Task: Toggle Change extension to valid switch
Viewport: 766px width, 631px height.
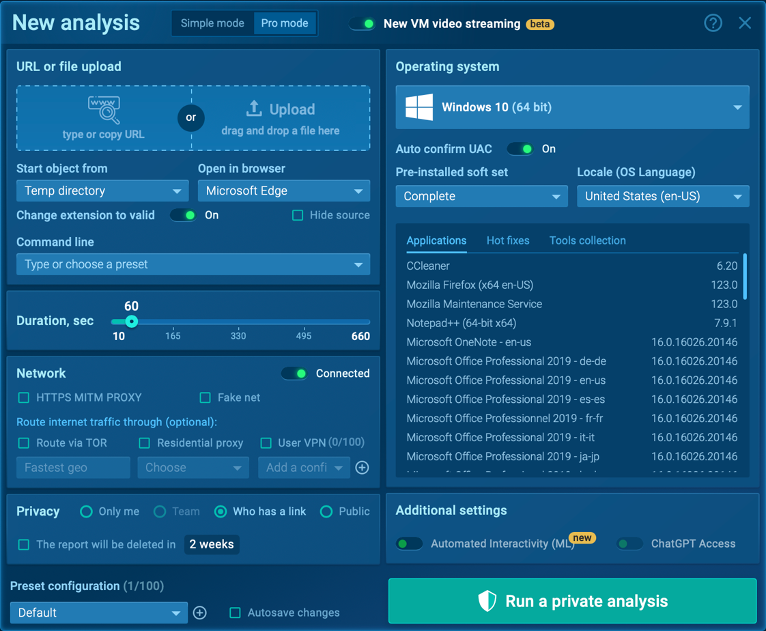Action: [x=183, y=215]
